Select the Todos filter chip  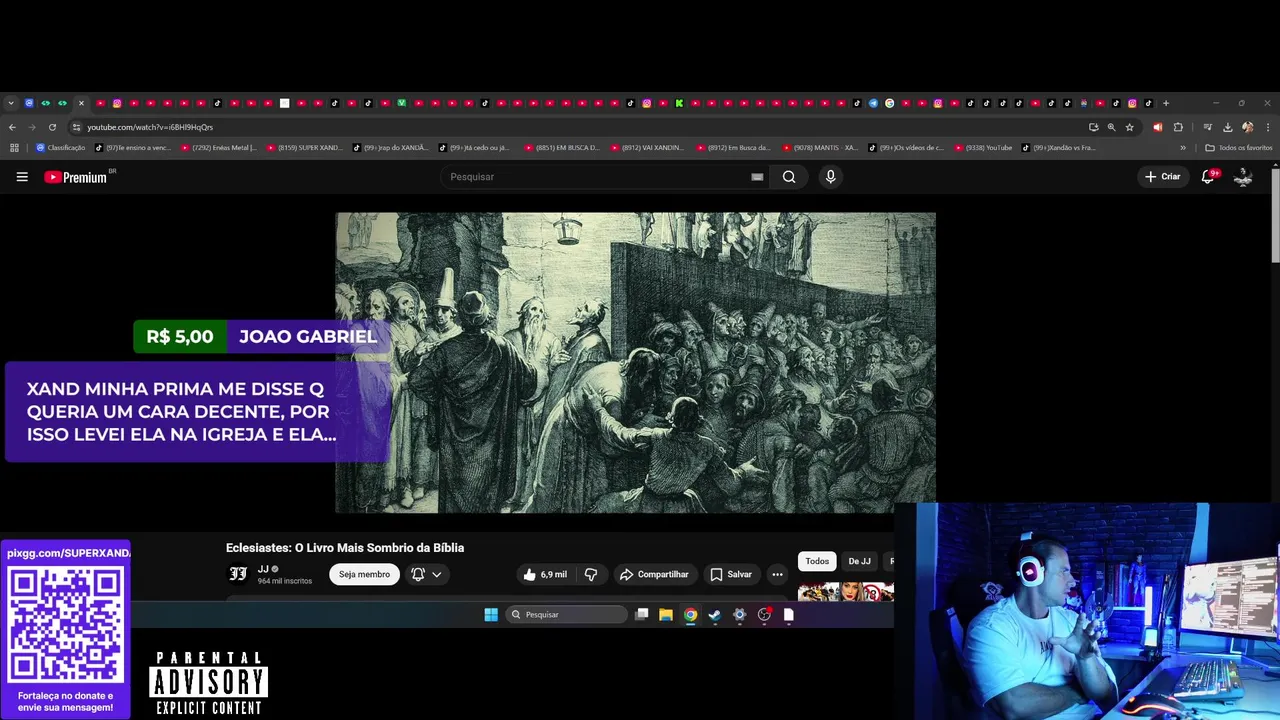[x=817, y=561]
